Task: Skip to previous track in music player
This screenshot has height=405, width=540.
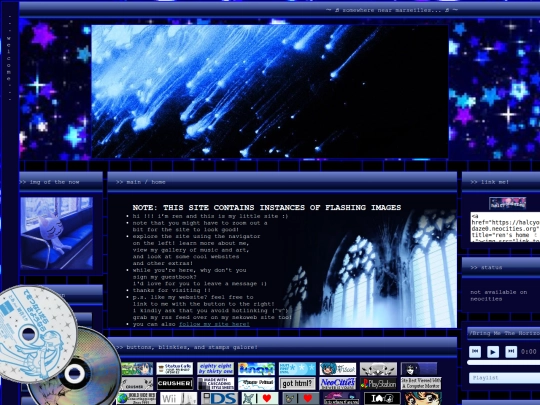Action: click(x=475, y=352)
